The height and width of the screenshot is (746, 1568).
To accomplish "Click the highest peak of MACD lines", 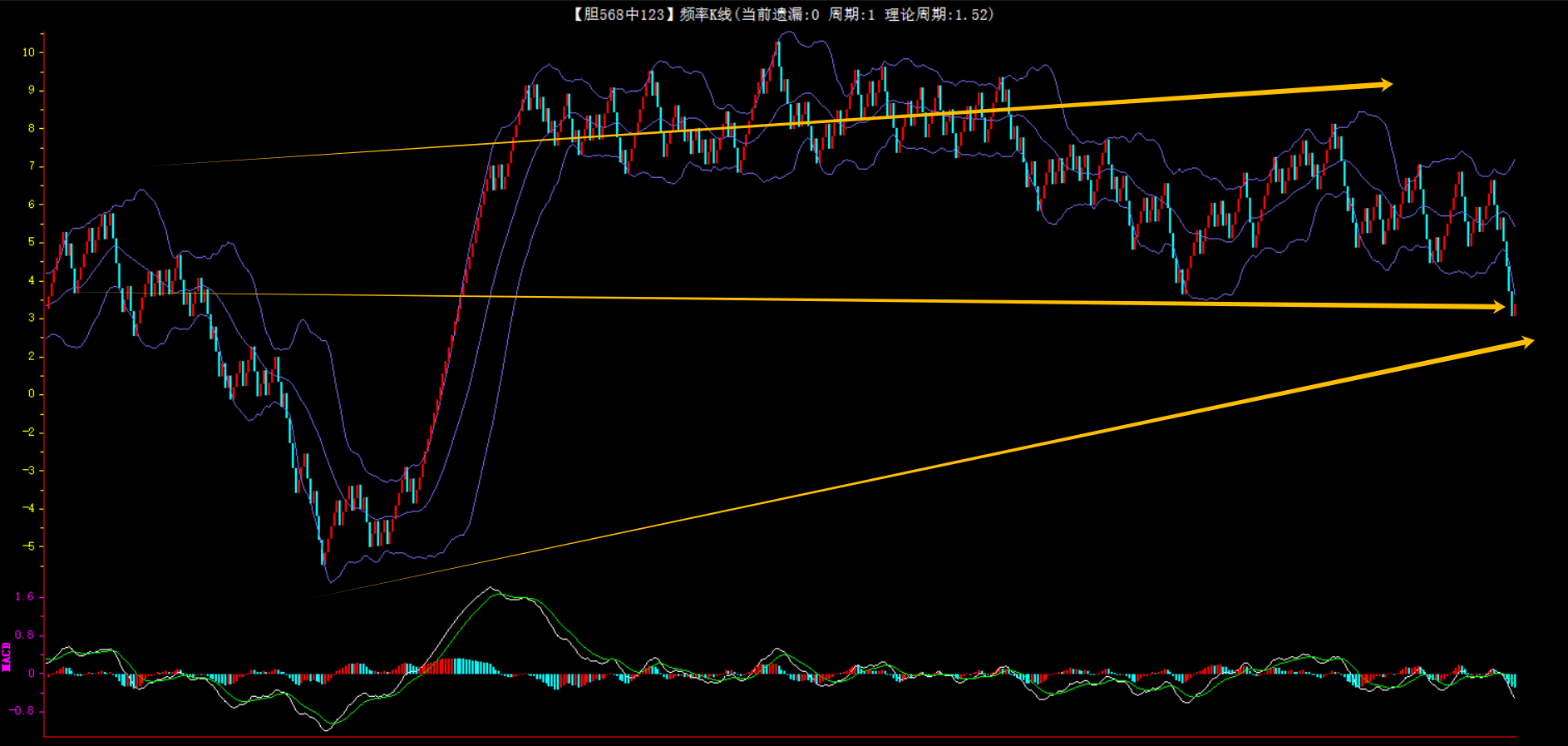I will click(491, 589).
